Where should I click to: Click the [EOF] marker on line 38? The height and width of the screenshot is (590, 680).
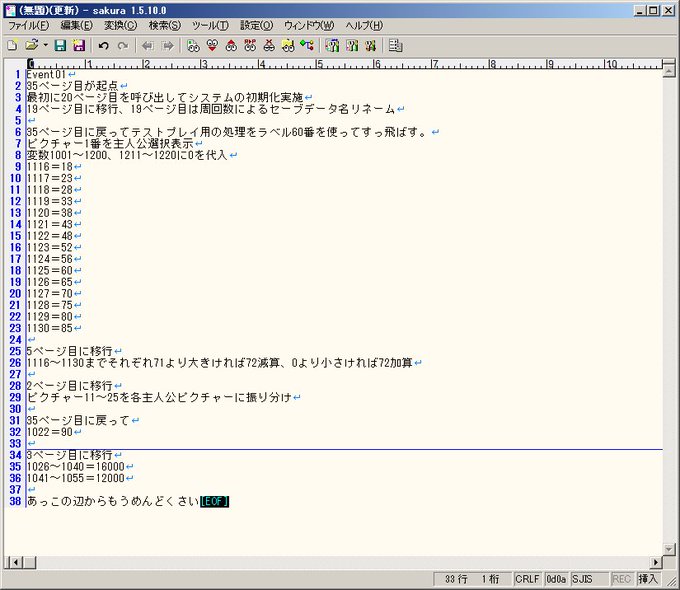point(214,501)
